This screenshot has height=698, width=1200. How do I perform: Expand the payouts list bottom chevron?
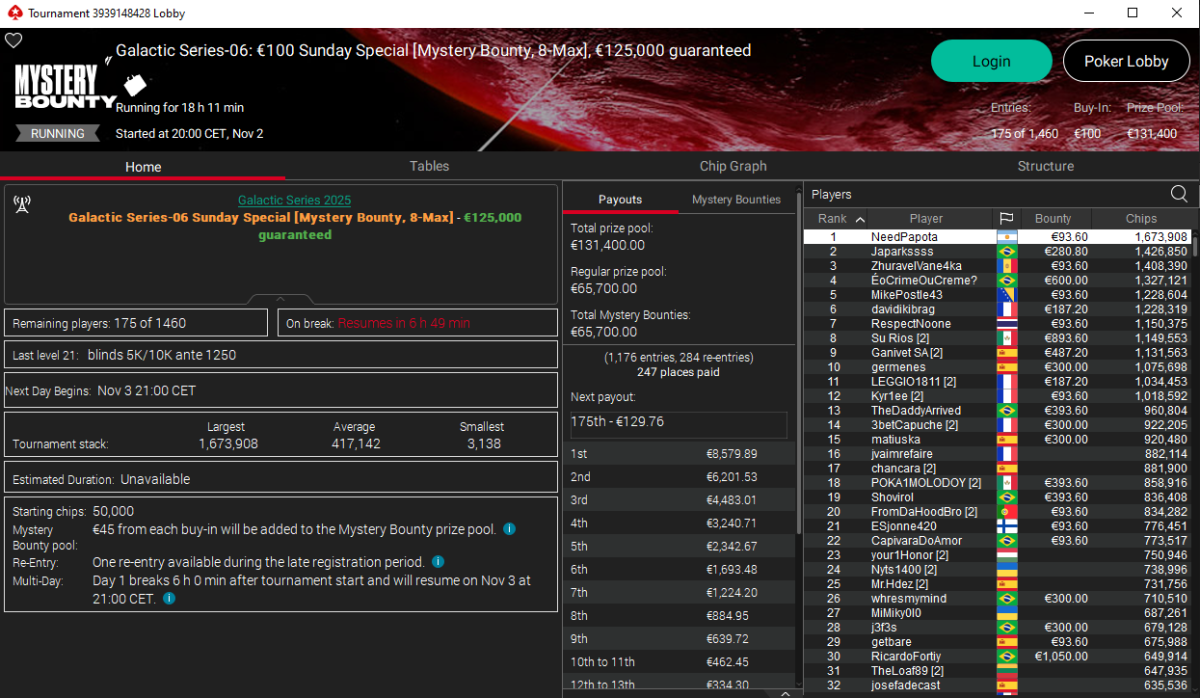(785, 692)
